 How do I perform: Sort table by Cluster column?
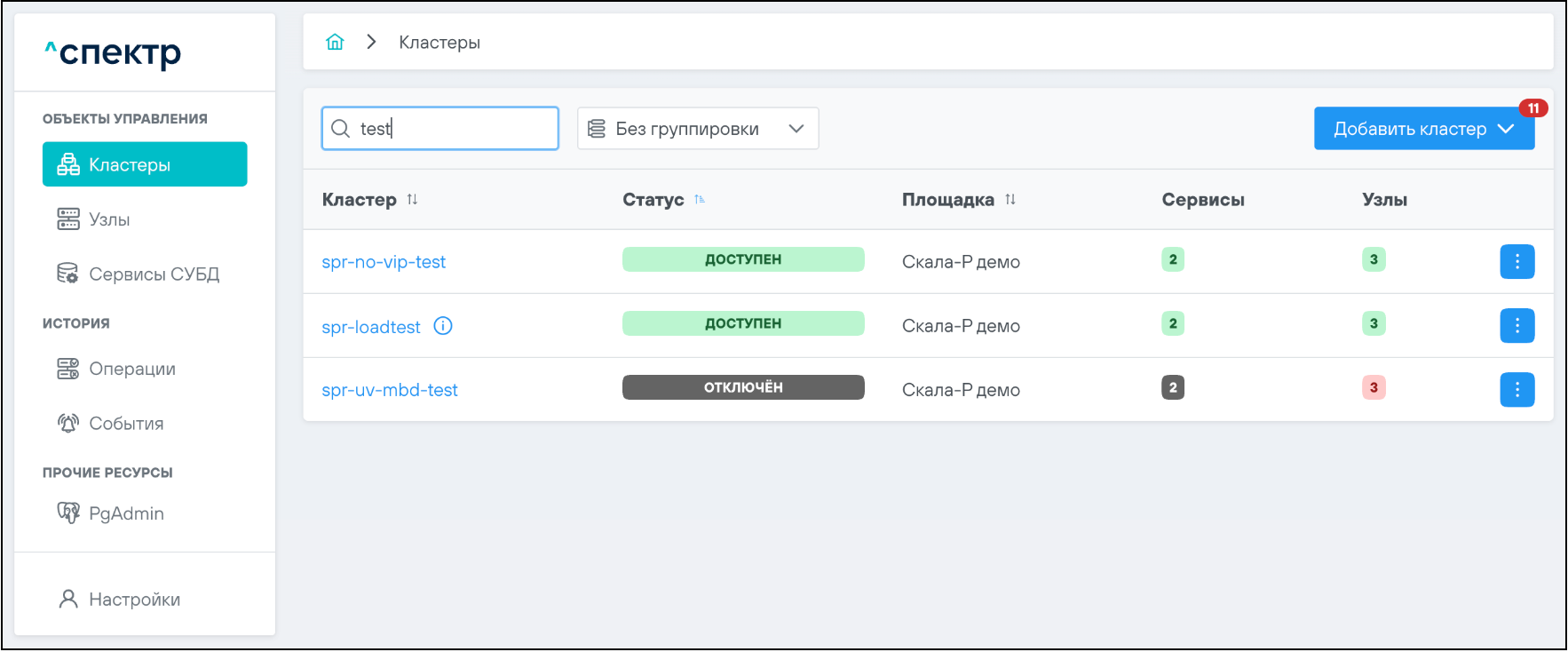(412, 200)
